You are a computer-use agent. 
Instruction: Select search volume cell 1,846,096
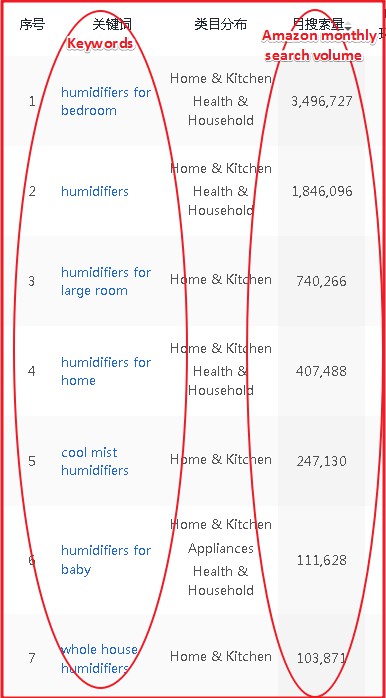coord(321,191)
